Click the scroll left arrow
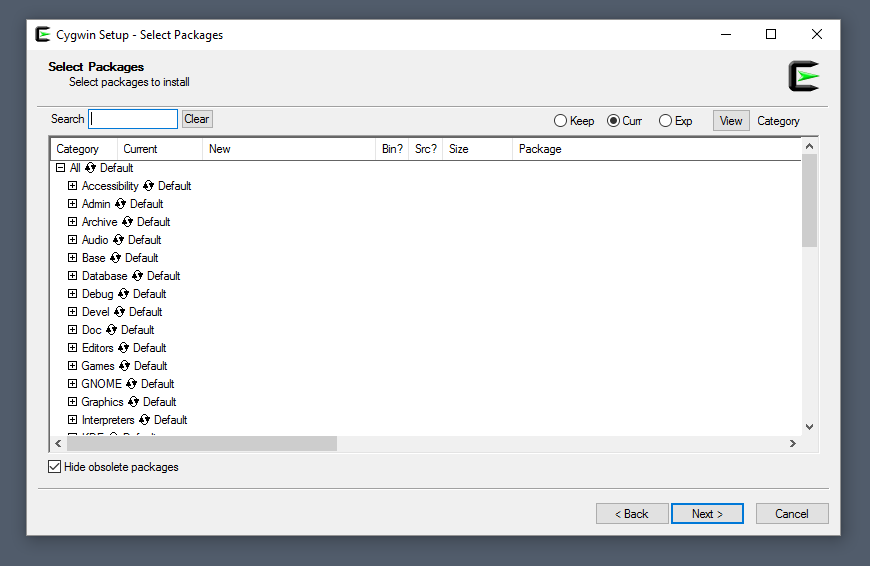The height and width of the screenshot is (566, 870). click(58, 443)
